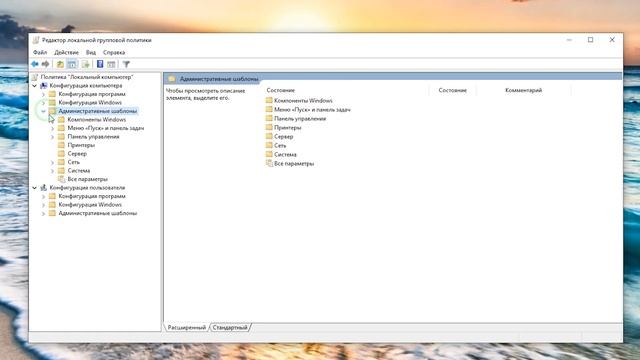The height and width of the screenshot is (360, 640).
Task: Collapse the Конфигурация пользователя tree node
Action: point(35,188)
